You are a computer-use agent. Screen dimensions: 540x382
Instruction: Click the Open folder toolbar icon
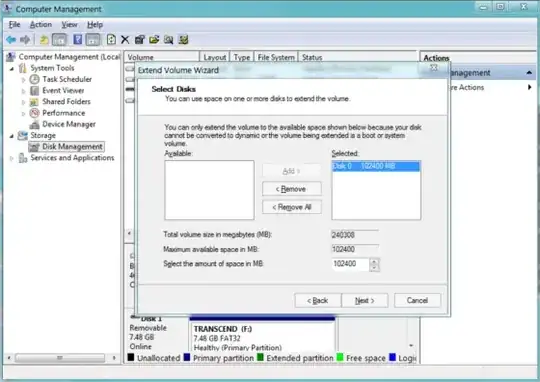(154, 40)
